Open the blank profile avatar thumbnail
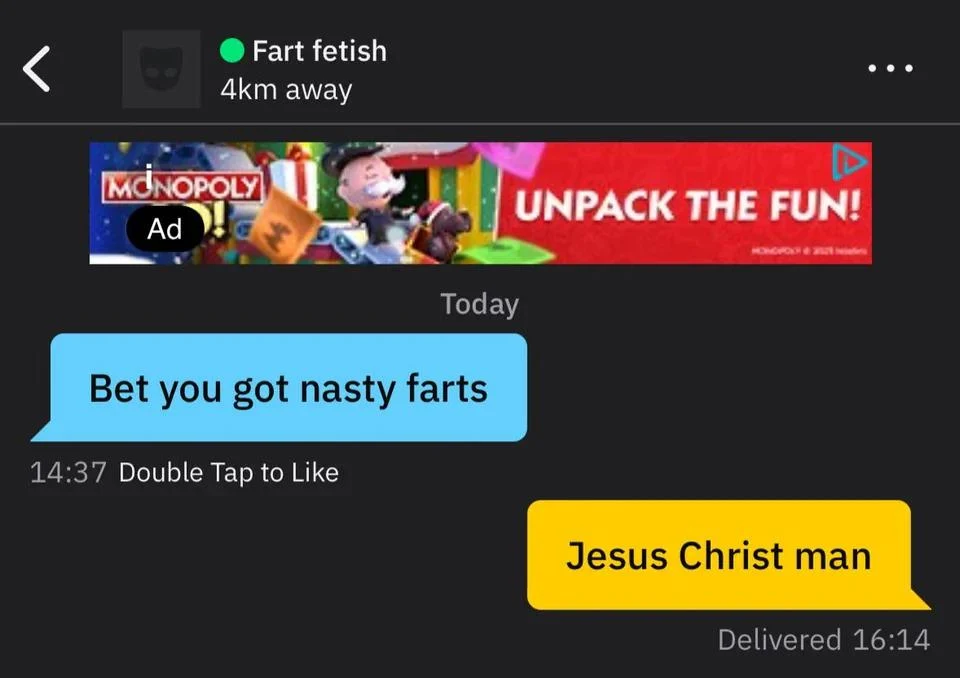This screenshot has width=960, height=678. (x=161, y=69)
